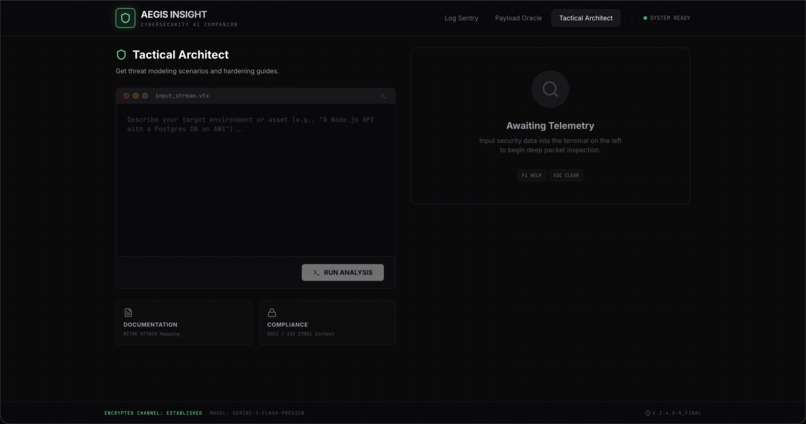Click the threat modeling scenarios description text

tap(197, 71)
